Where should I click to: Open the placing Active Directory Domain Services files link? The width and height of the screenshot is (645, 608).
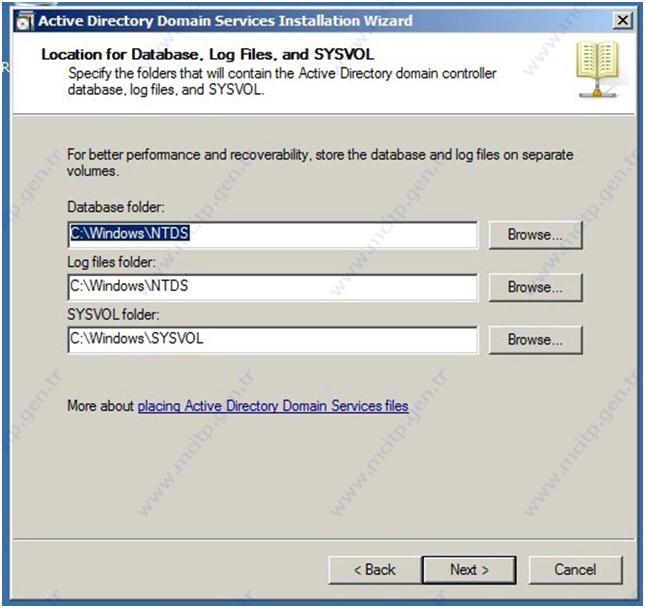coord(273,406)
